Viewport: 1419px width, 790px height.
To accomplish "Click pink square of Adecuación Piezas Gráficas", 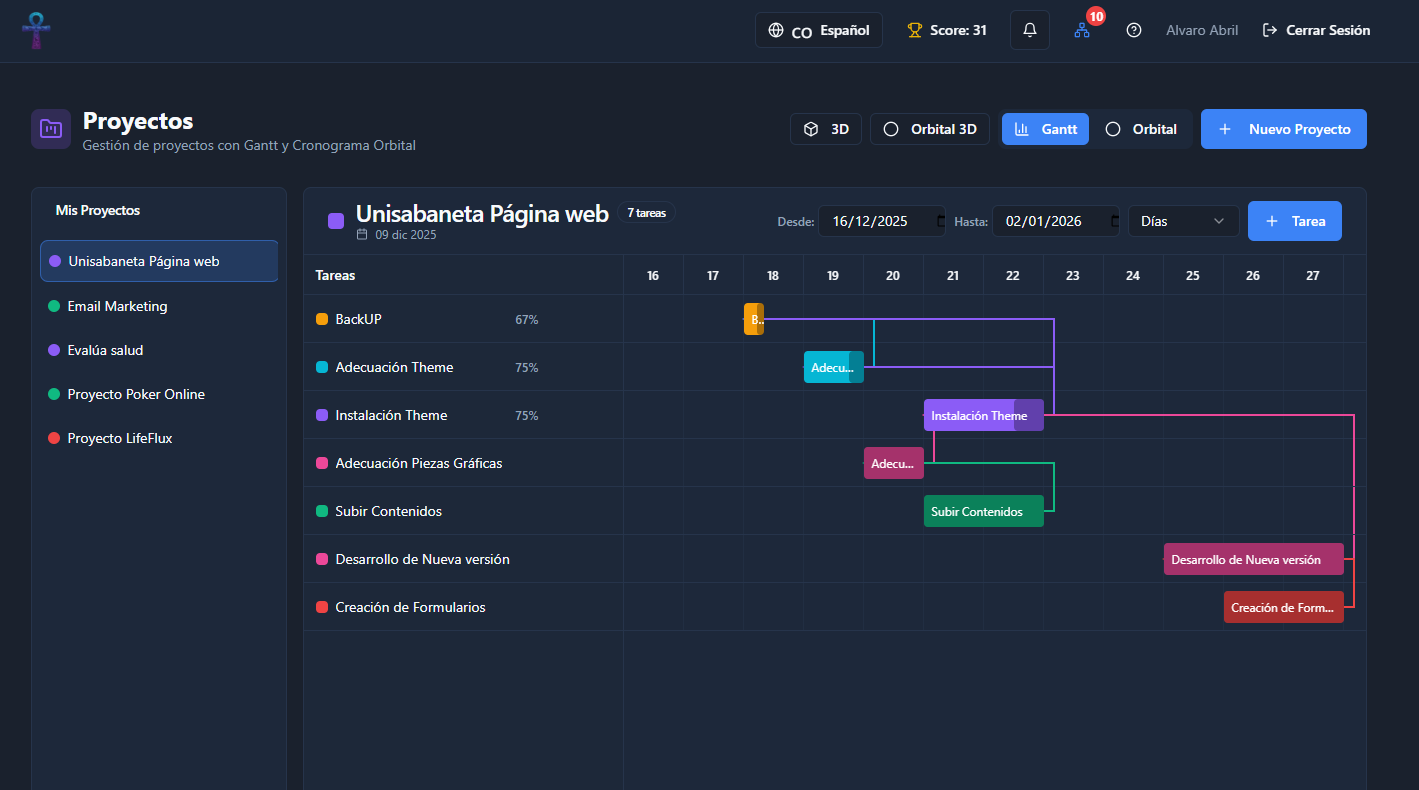I will pyautogui.click(x=322, y=463).
